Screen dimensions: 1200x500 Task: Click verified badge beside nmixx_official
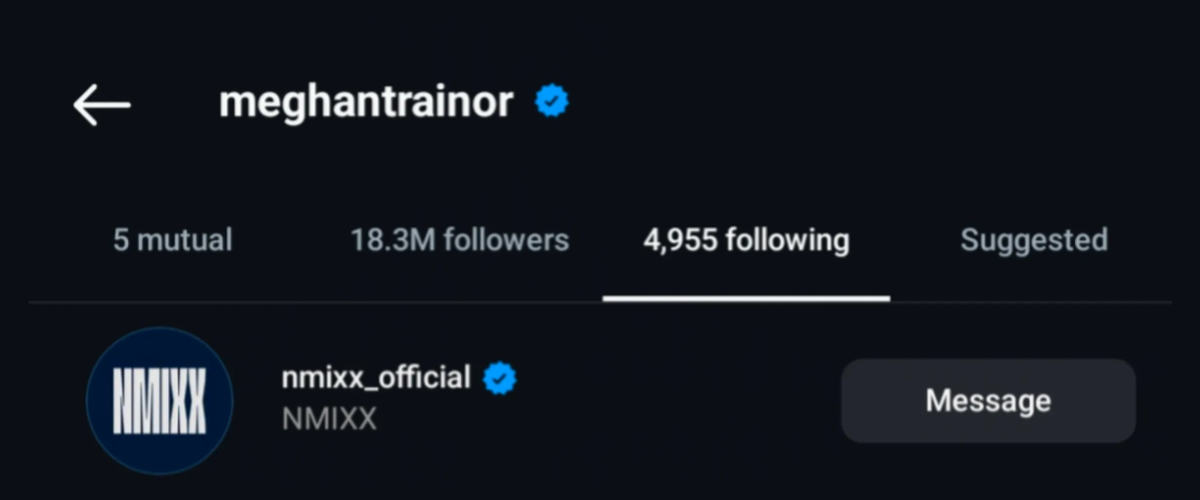tap(500, 378)
